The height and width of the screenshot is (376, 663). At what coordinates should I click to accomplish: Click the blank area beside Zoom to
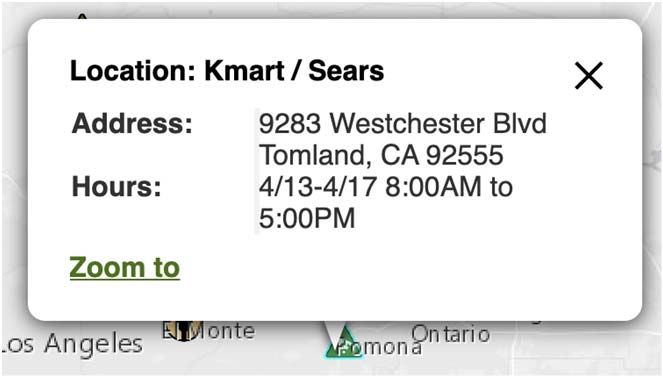pyautogui.click(x=402, y=269)
